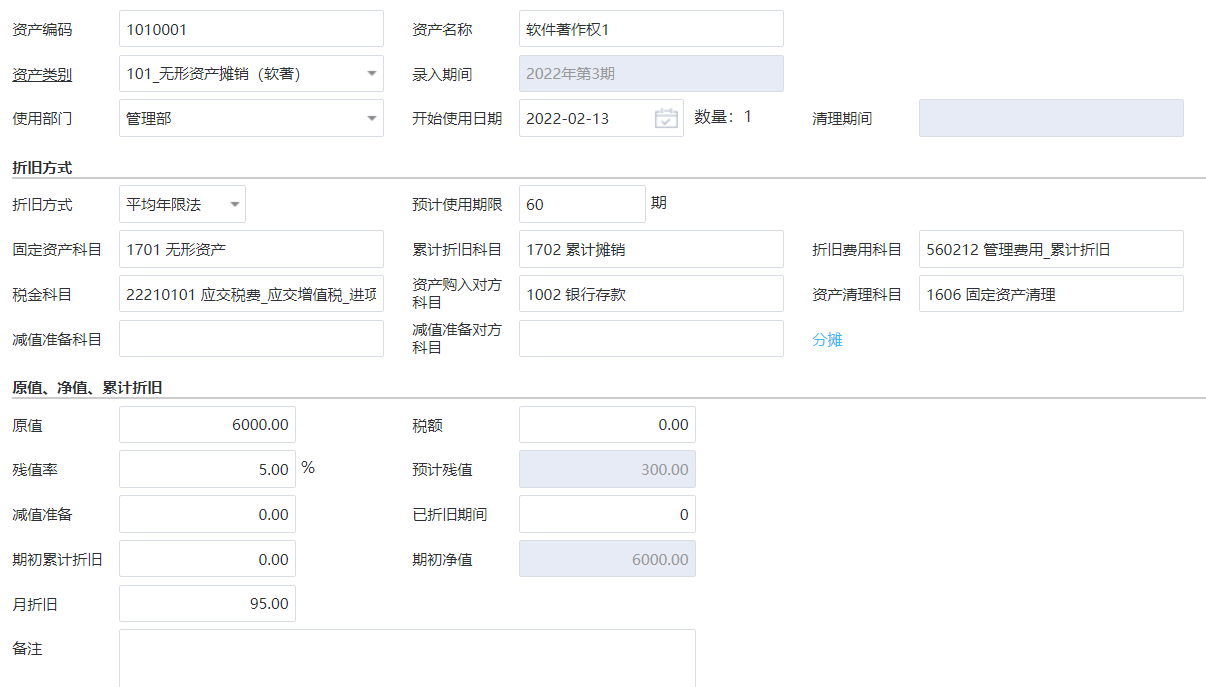
Task: Click 资产清理科目 field 1606 固定资产清理
Action: (1051, 294)
